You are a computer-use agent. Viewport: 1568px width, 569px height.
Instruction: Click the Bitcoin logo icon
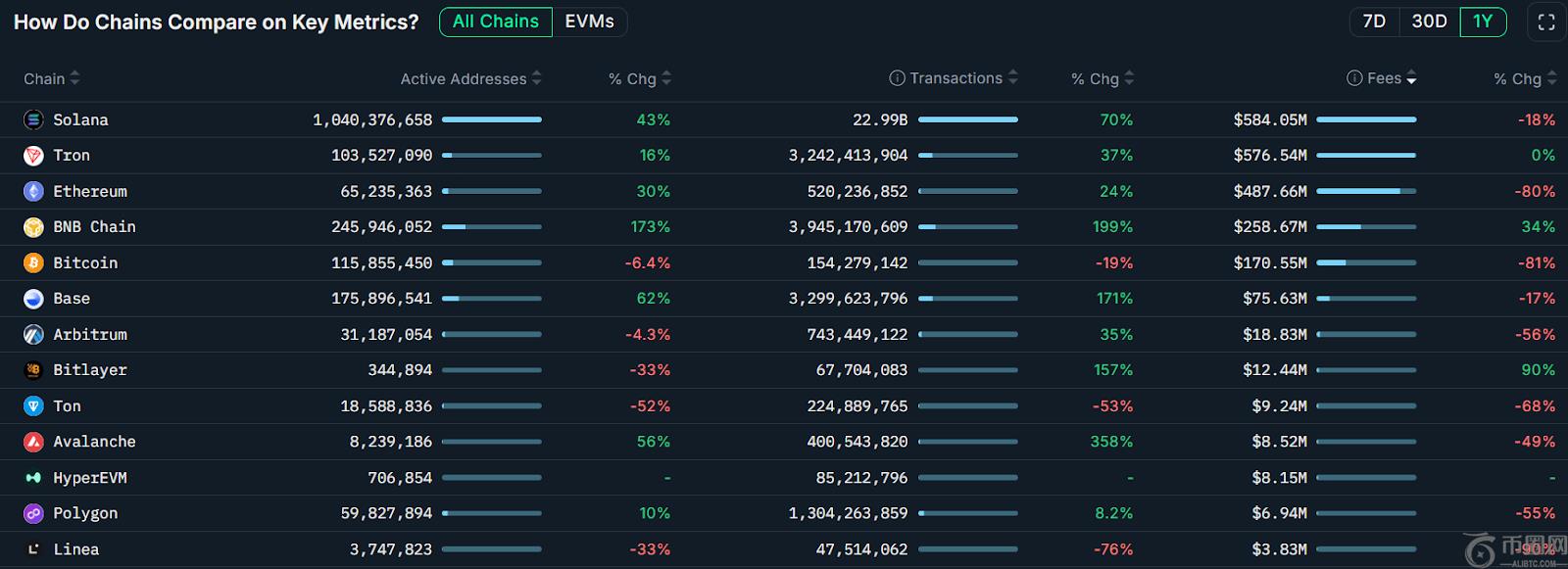coord(33,262)
